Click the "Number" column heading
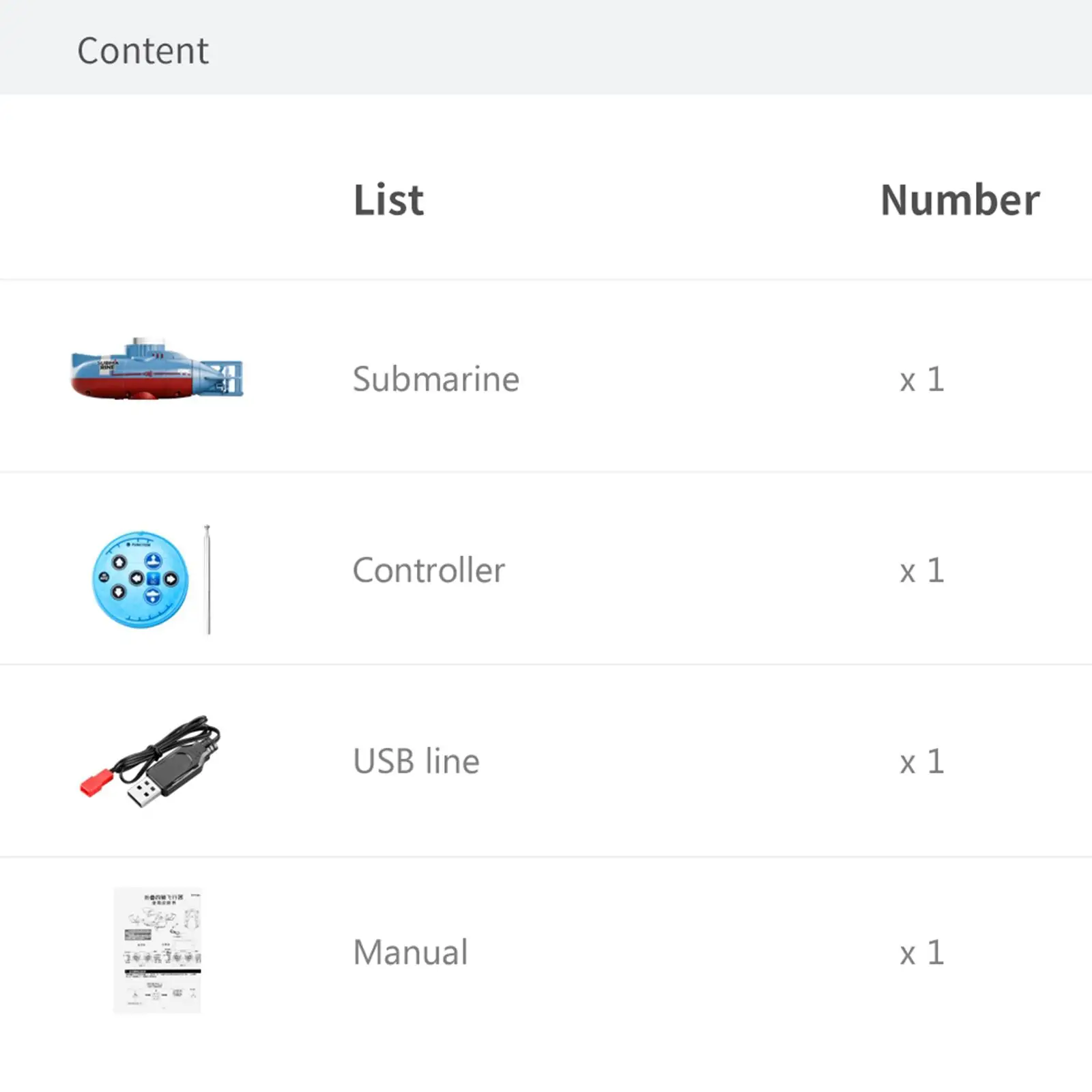Image resolution: width=1092 pixels, height=1092 pixels. coord(960,201)
